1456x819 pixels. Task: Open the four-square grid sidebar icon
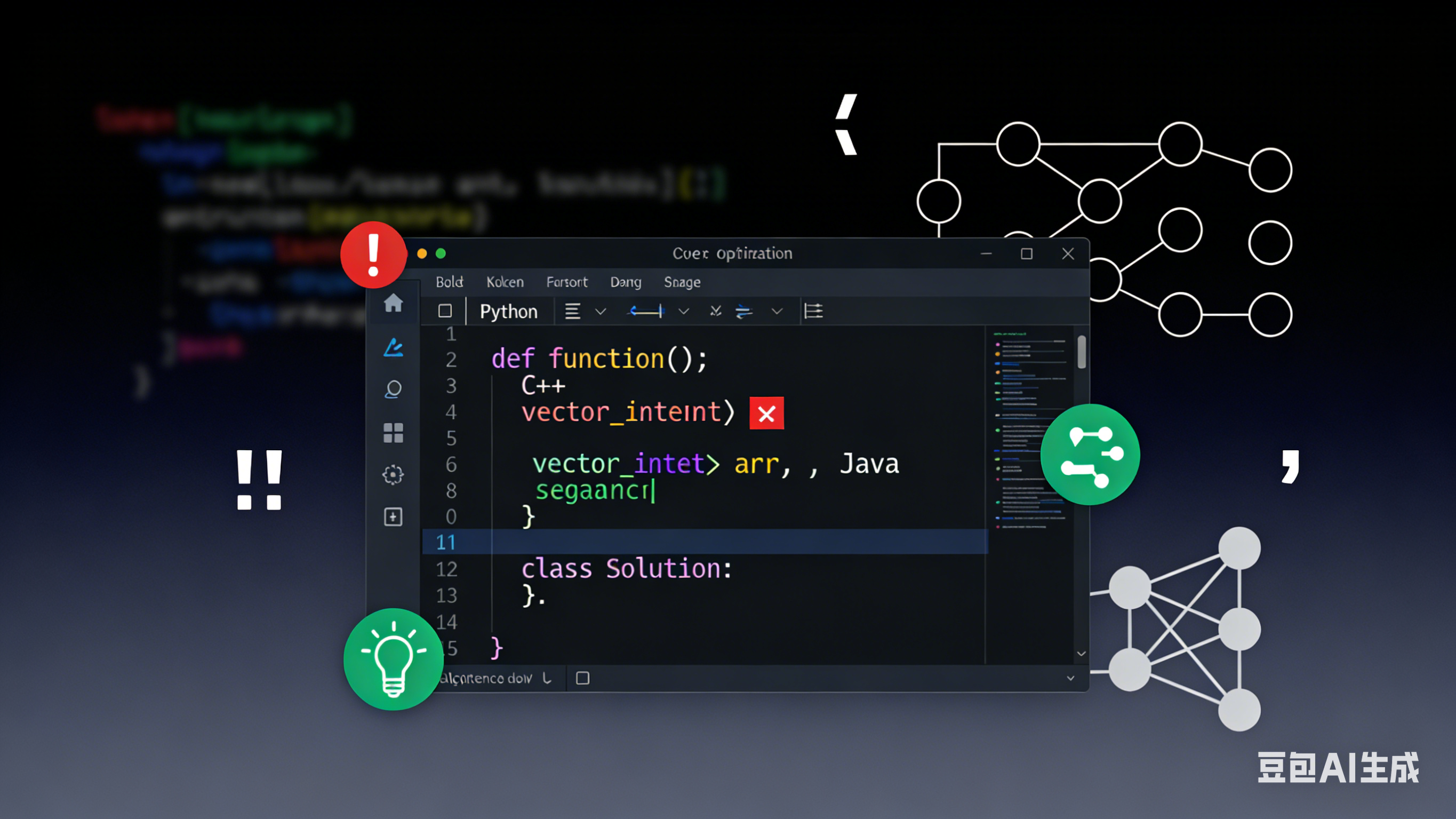[x=393, y=433]
